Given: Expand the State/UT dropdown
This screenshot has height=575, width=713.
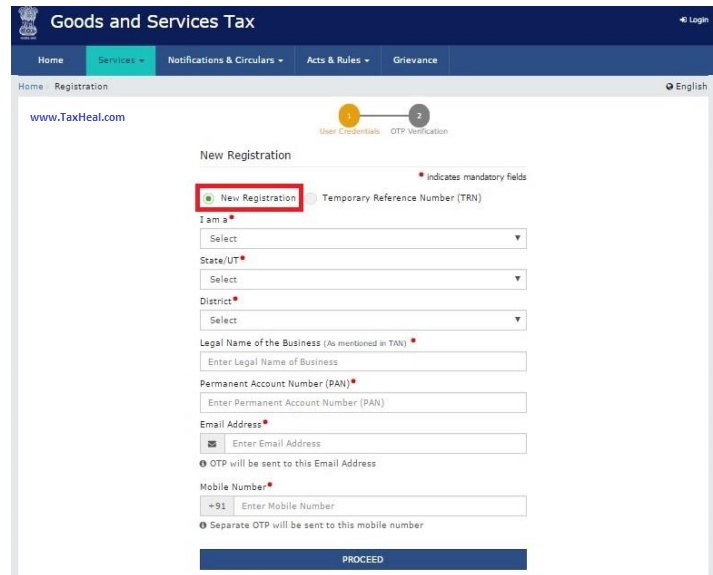Looking at the screenshot, I should coord(362,280).
